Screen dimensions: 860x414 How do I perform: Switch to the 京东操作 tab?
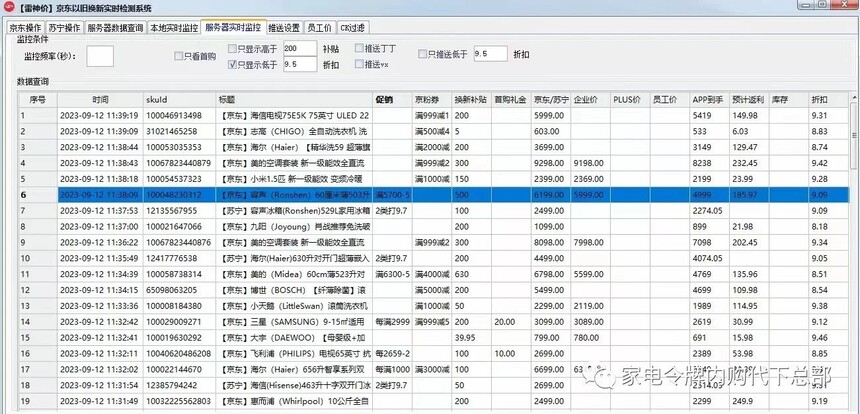[25, 29]
